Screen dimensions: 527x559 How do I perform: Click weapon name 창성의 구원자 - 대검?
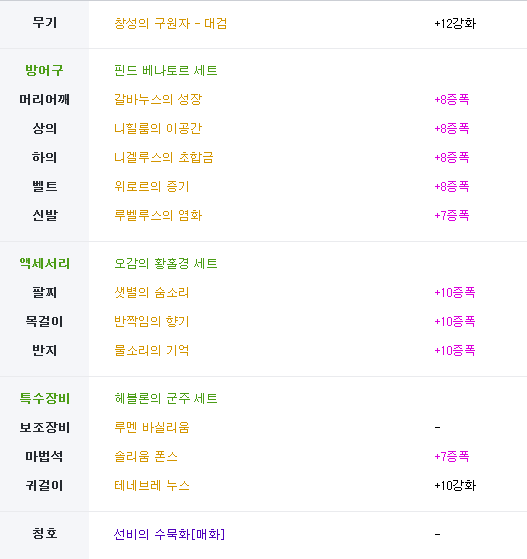170,24
